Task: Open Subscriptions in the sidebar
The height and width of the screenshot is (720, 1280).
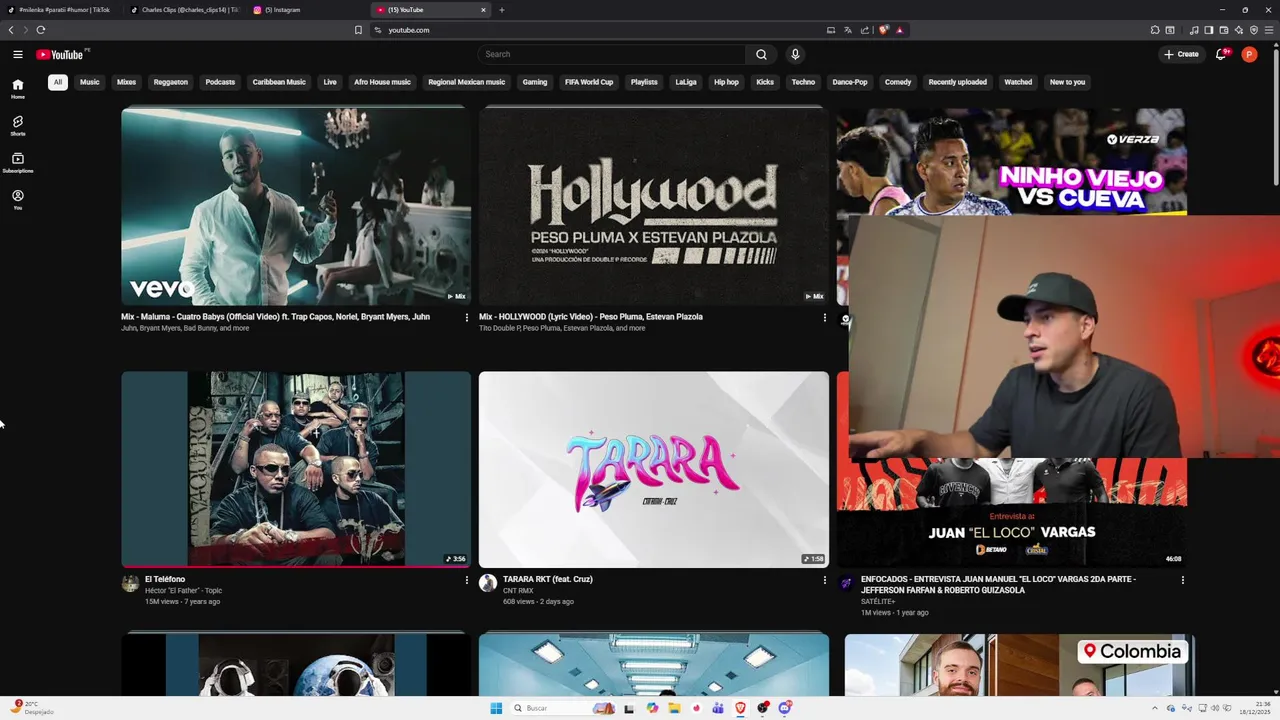Action: coord(18,162)
